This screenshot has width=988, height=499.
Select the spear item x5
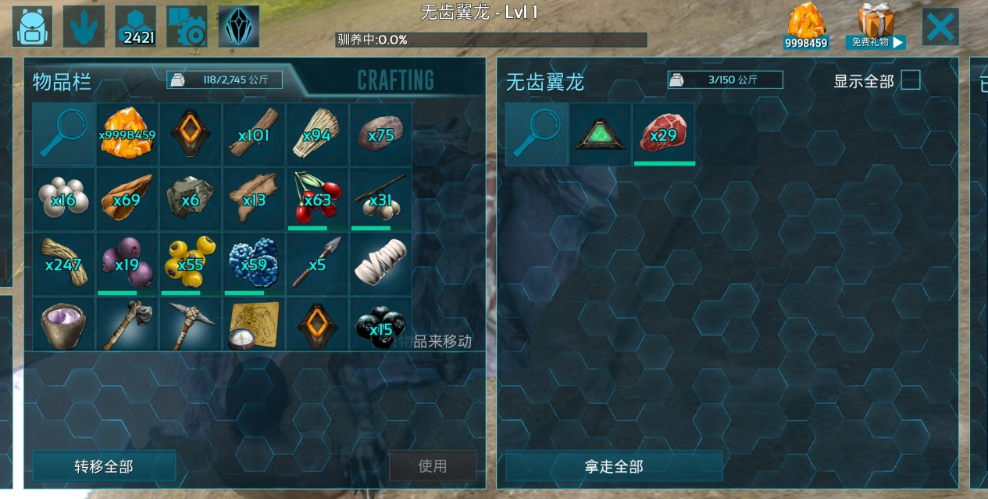317,264
